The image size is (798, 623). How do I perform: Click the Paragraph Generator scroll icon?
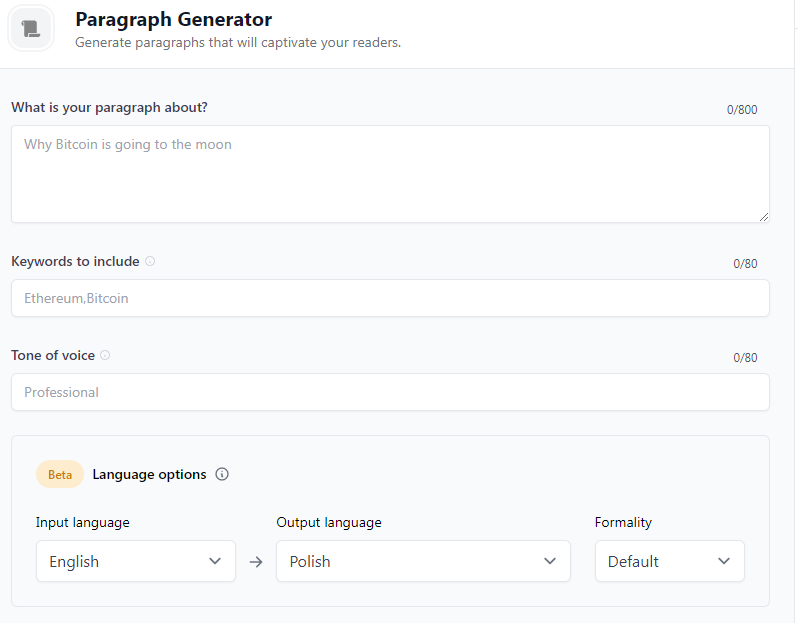point(30,28)
